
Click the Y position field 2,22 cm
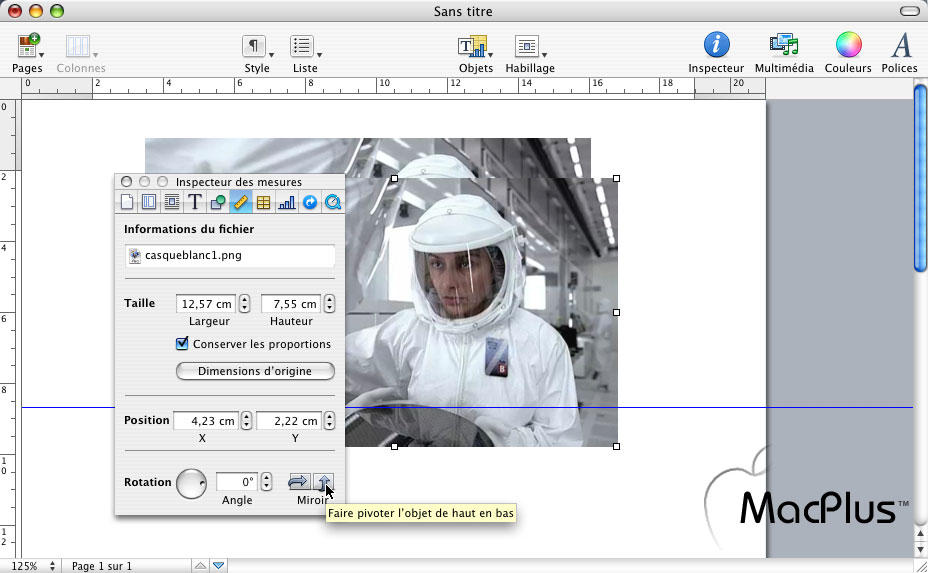[290, 421]
